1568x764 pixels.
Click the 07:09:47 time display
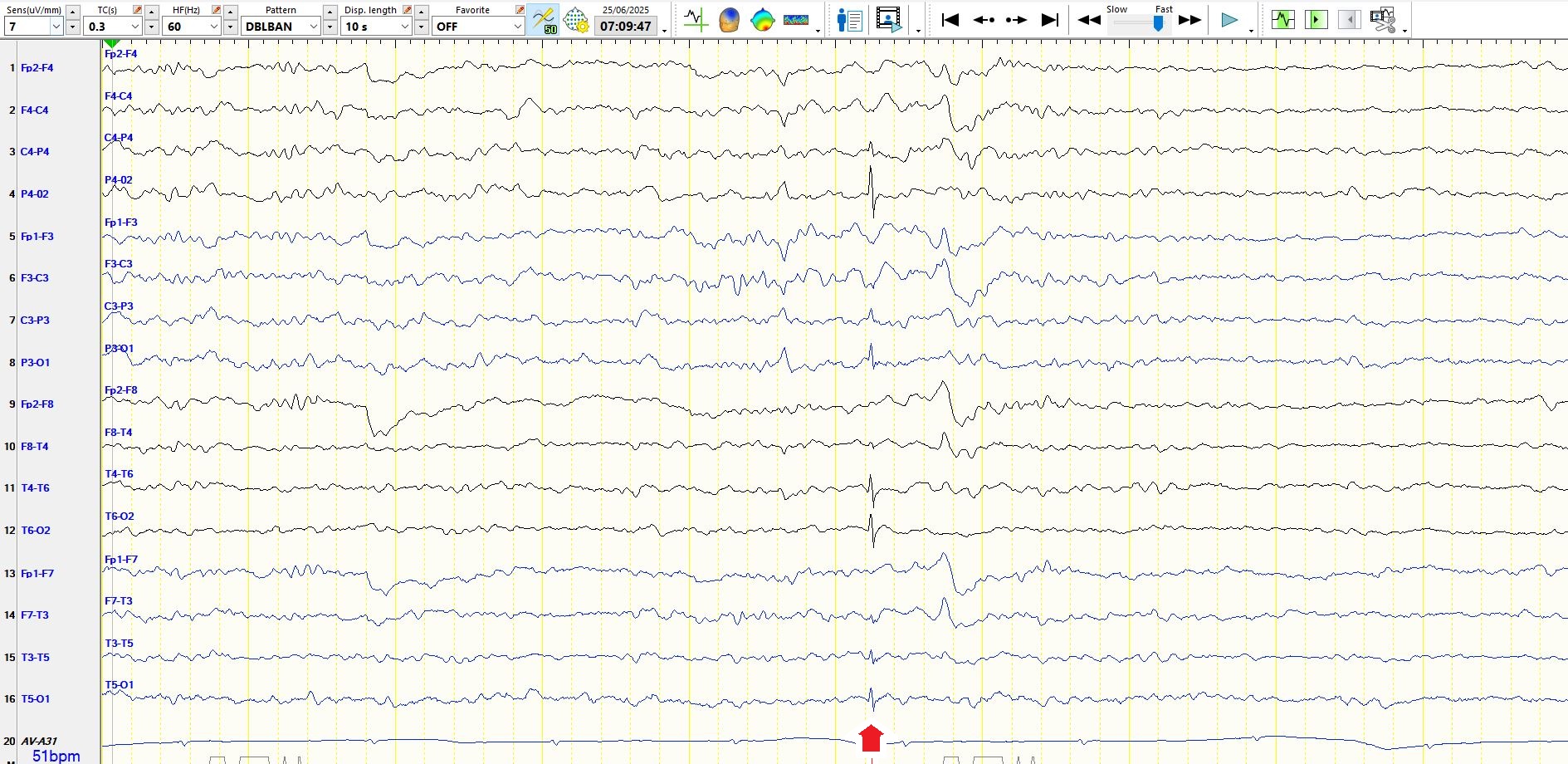click(x=626, y=26)
